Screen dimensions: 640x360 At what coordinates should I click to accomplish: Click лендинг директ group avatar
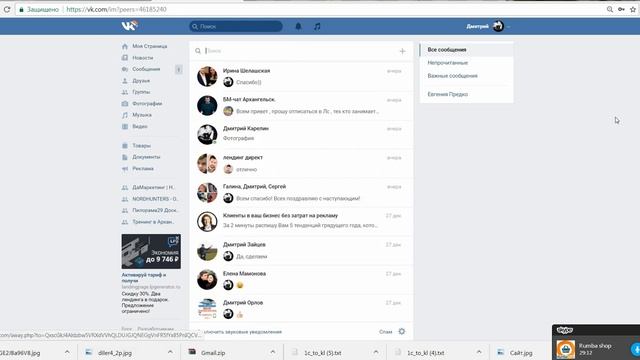tap(207, 164)
